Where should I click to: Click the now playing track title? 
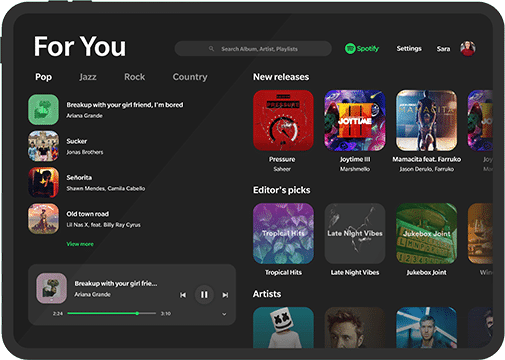click(x=116, y=284)
